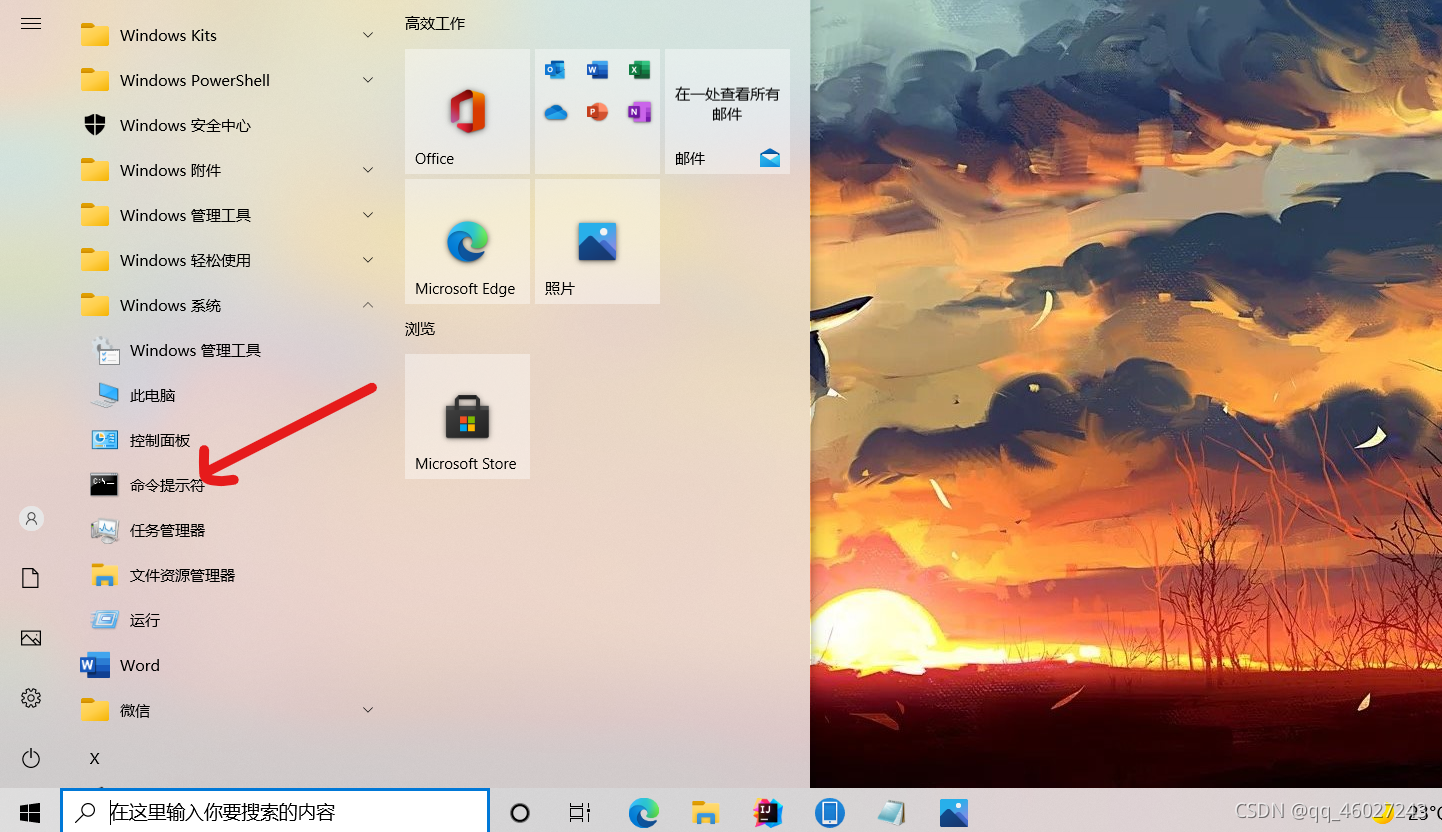This screenshot has width=1442, height=832.
Task: Open the hamburger menu at top of Start
Action: [x=31, y=23]
